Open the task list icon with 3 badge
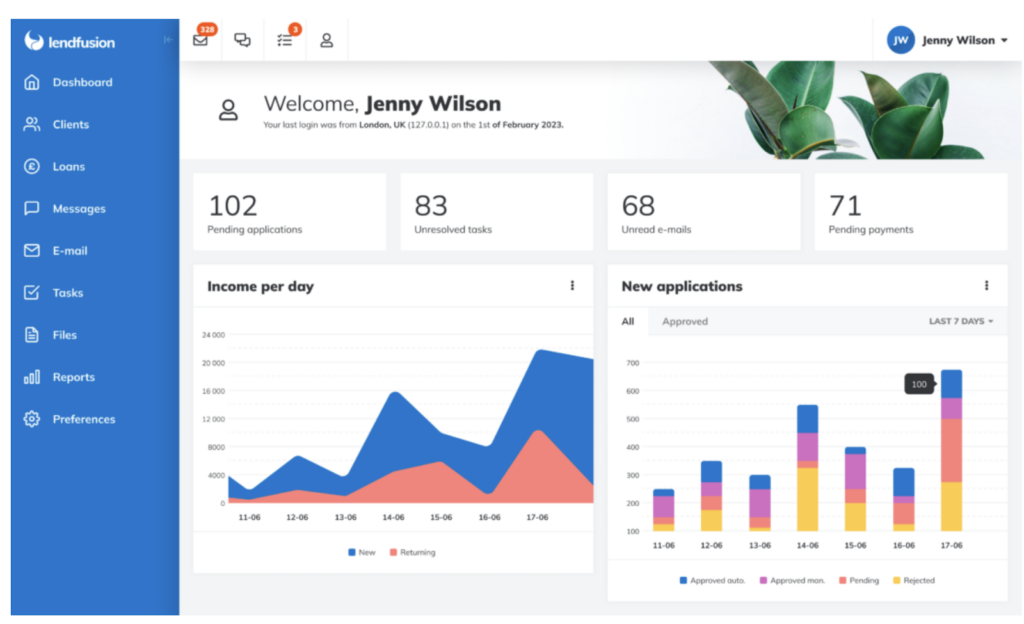 point(285,40)
